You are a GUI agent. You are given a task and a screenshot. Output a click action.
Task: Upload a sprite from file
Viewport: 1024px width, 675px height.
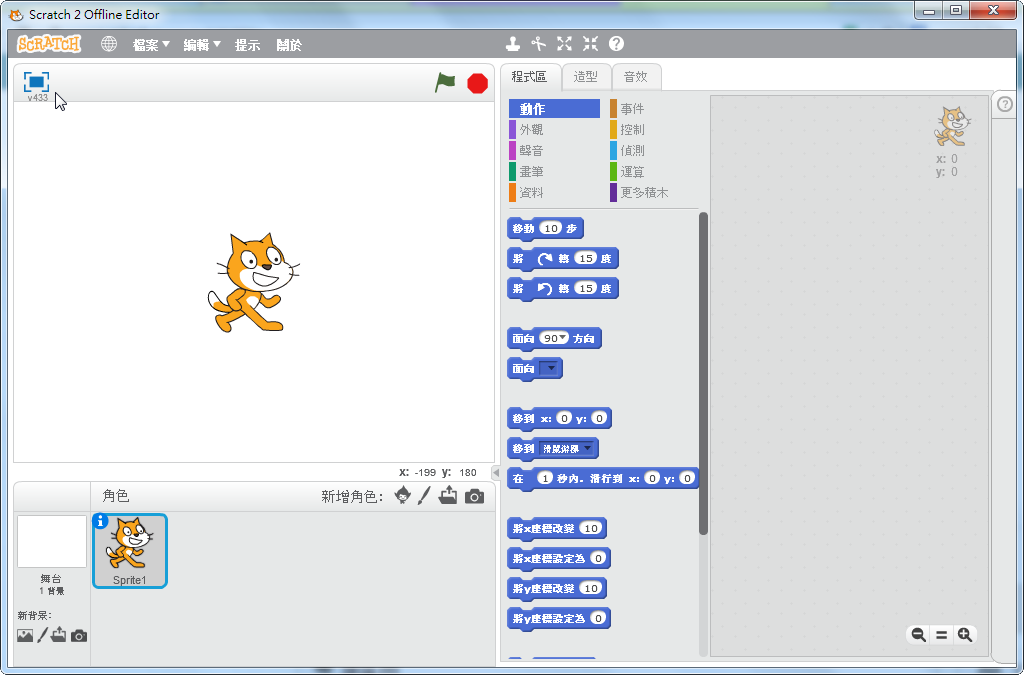pos(448,495)
